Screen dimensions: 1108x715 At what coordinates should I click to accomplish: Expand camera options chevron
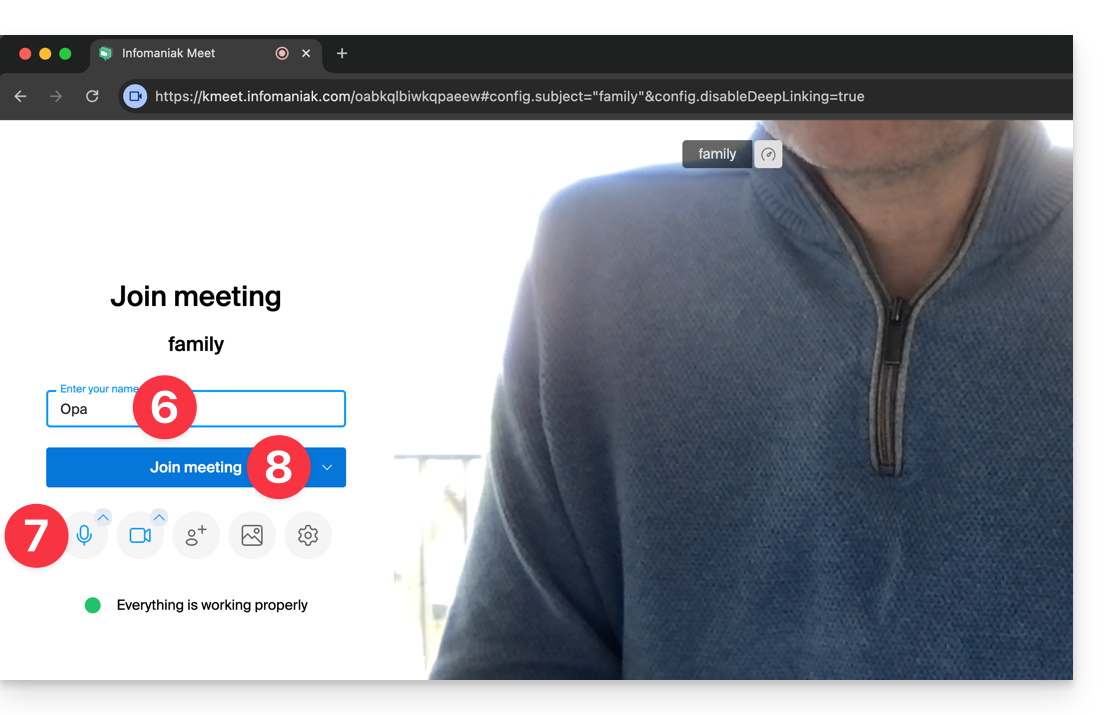coord(159,518)
